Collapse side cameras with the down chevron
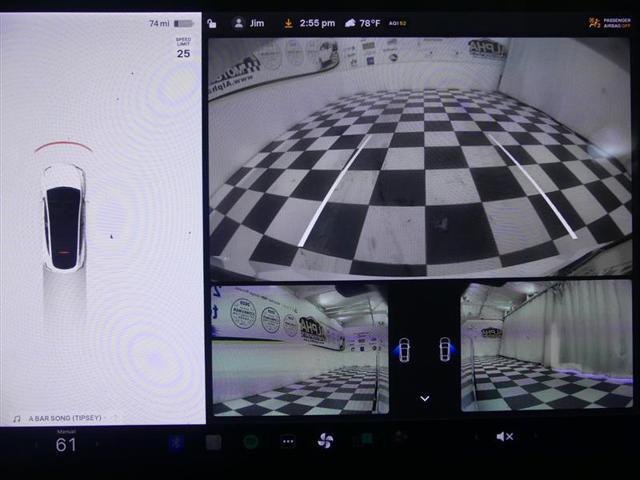Viewport: 640px width, 480px height. click(424, 398)
